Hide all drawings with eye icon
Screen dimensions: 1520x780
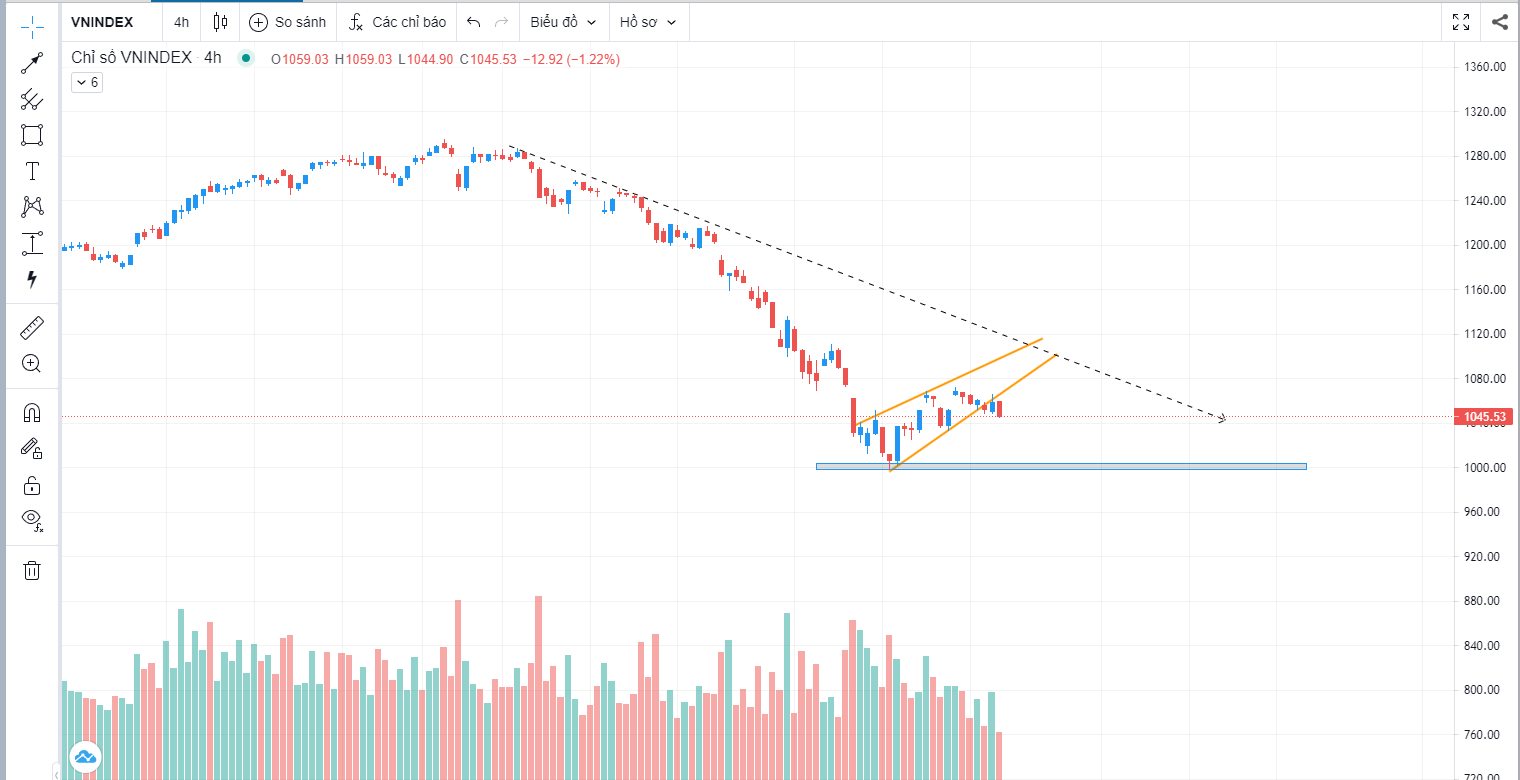(32, 520)
